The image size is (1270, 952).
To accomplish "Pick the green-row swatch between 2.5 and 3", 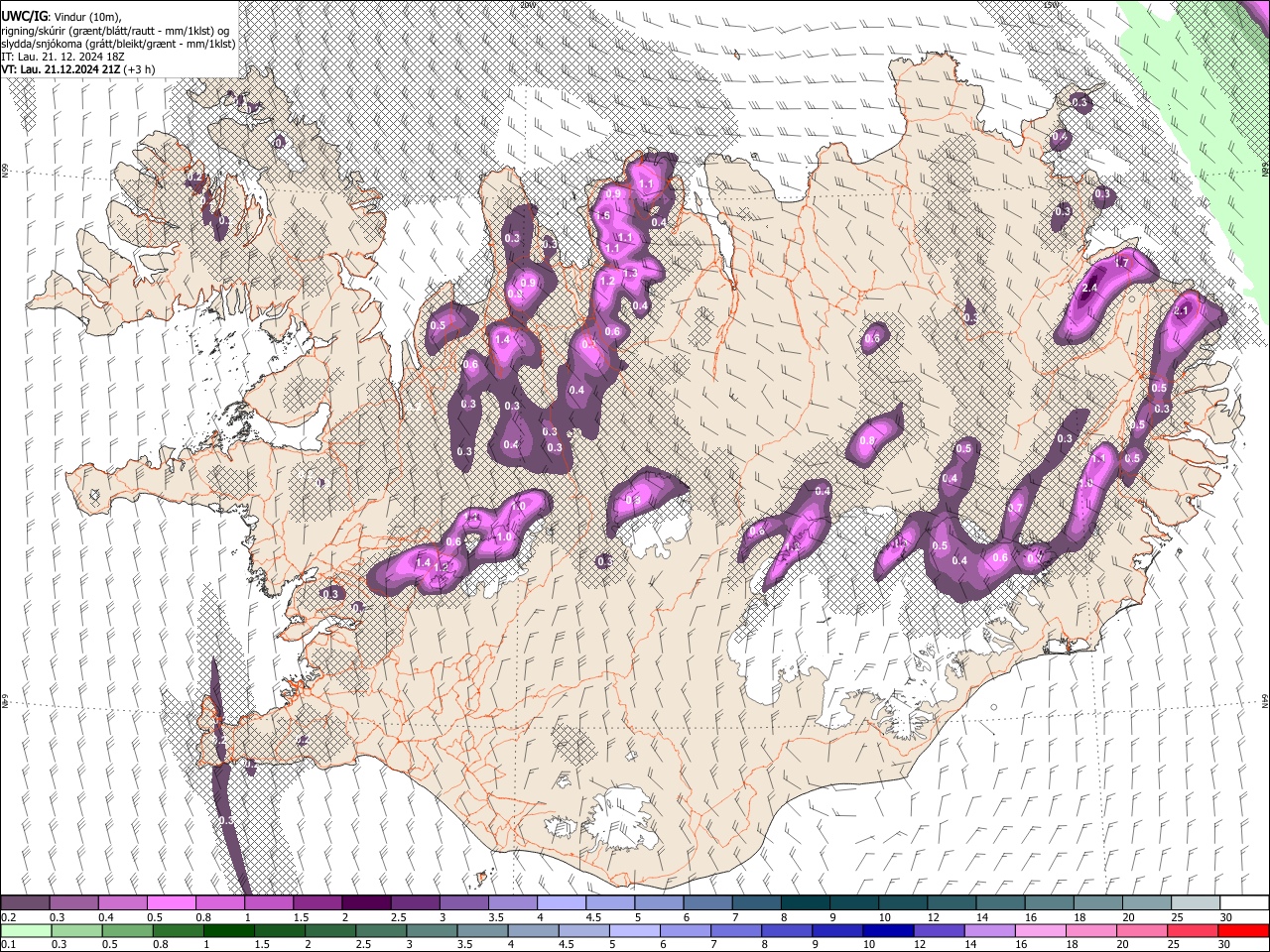I will 381,930.
